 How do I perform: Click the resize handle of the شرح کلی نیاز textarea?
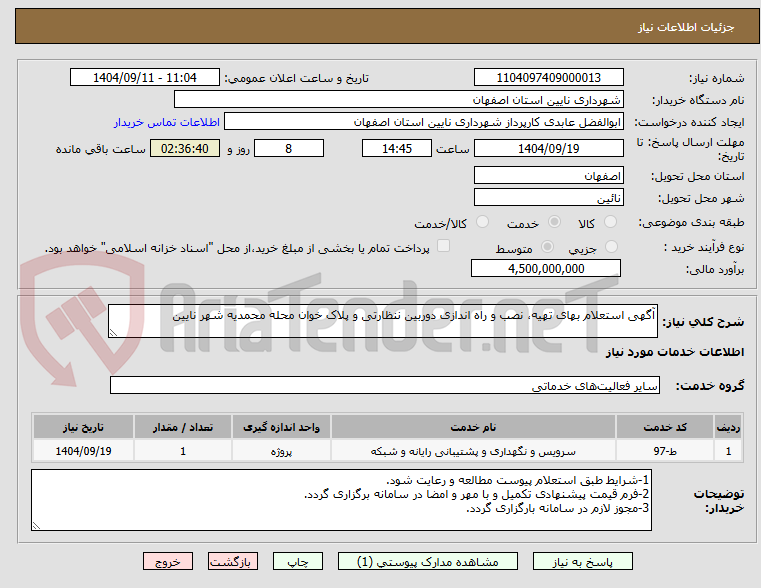(113, 333)
